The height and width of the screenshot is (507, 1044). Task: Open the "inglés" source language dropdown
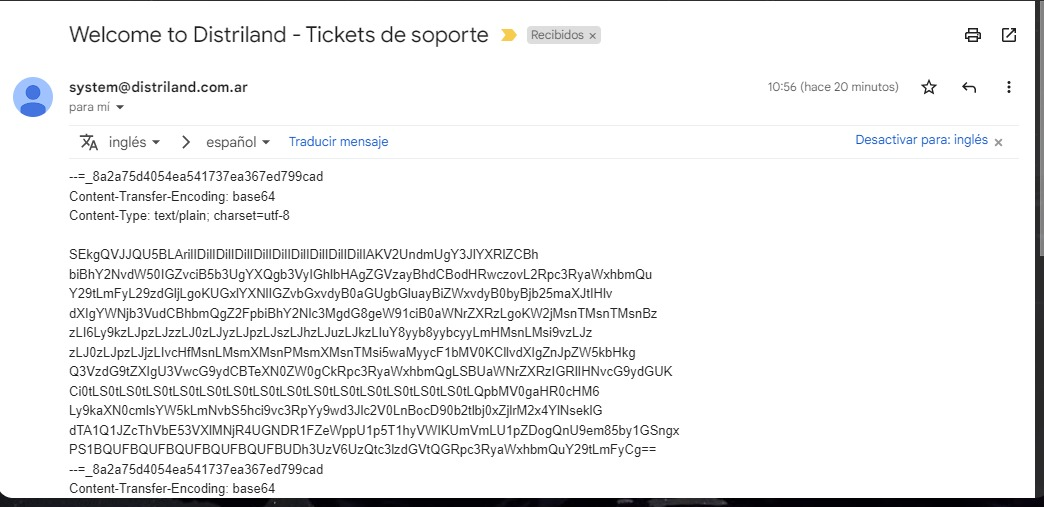pyautogui.click(x=134, y=142)
